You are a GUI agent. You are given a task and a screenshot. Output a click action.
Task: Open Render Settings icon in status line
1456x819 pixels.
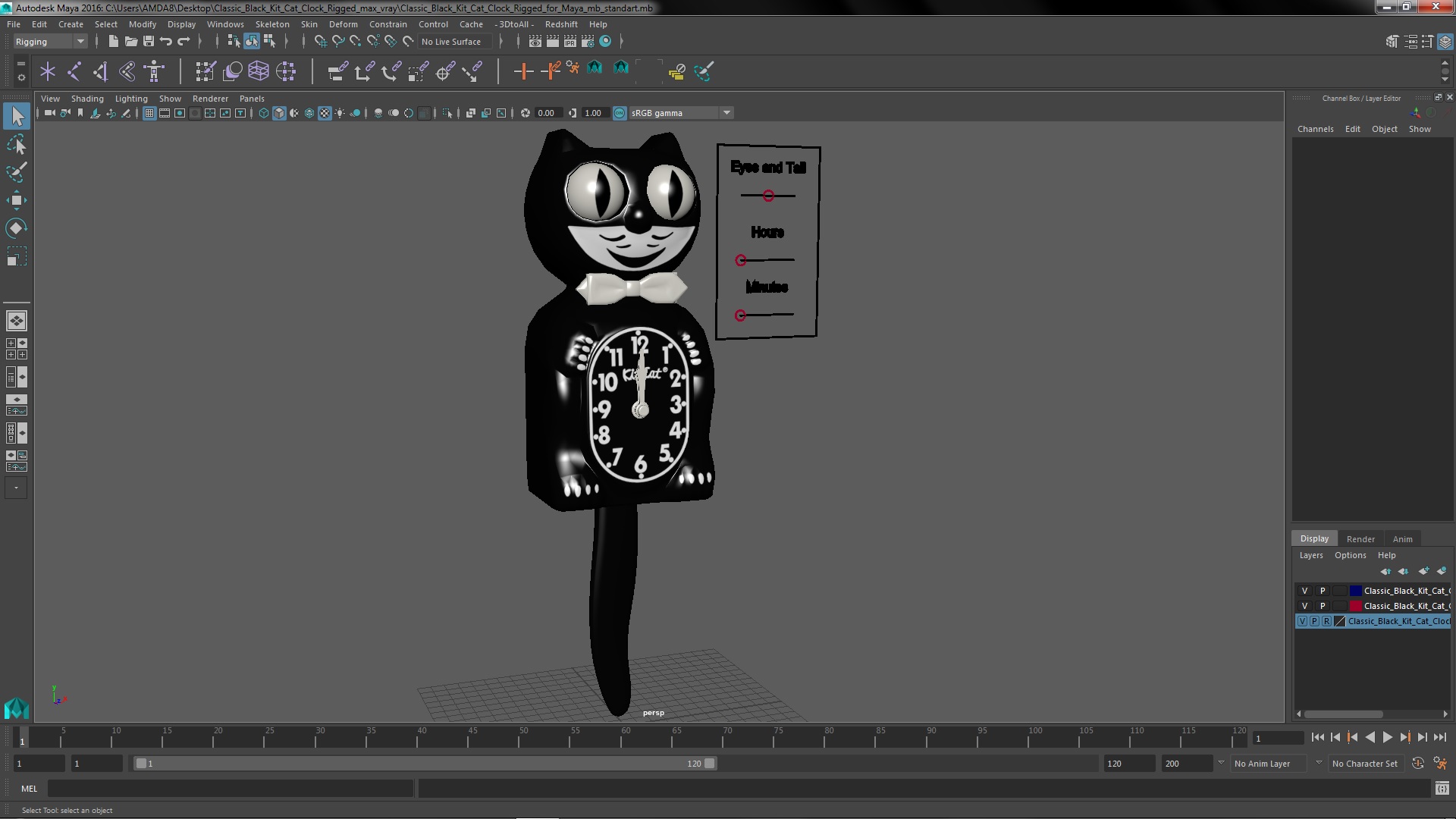[x=588, y=41]
